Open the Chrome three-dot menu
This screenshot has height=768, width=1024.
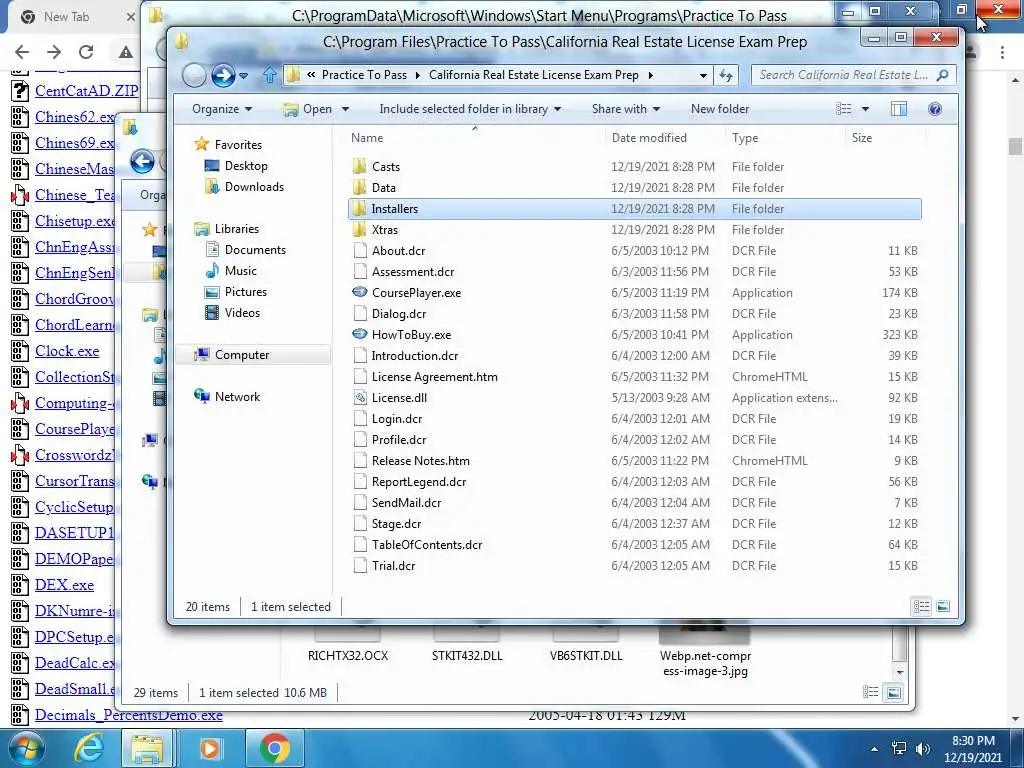(1002, 52)
